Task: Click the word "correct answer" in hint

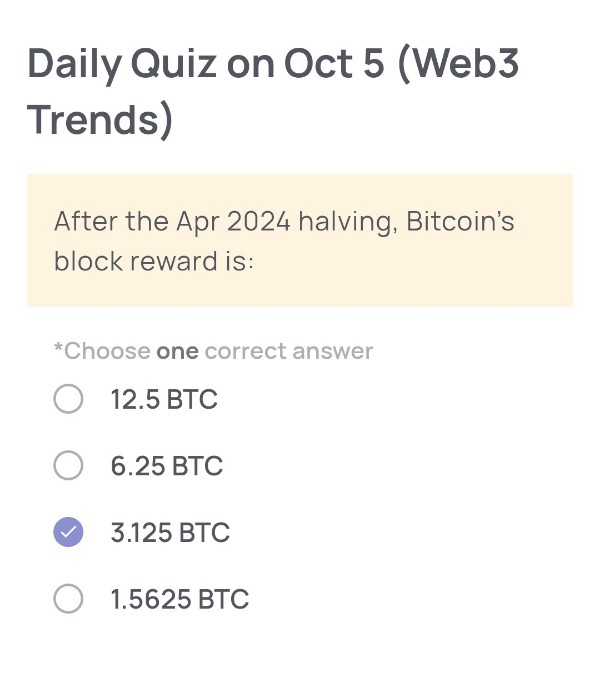Action: tap(289, 351)
